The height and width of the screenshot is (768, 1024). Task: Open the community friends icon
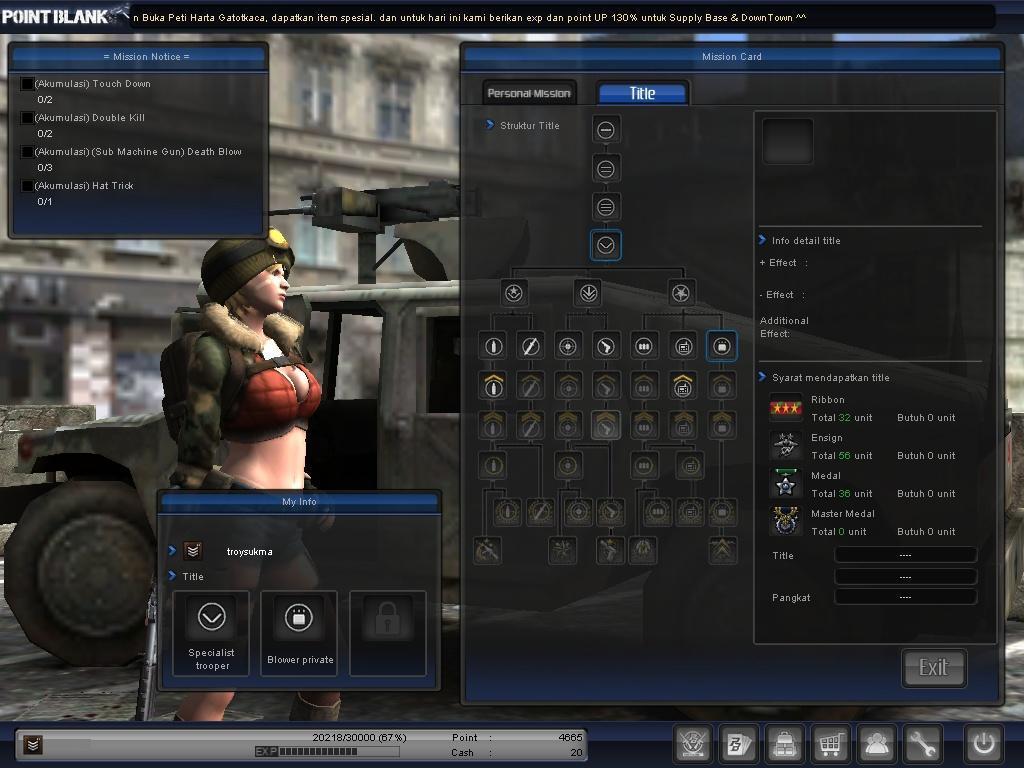[876, 743]
